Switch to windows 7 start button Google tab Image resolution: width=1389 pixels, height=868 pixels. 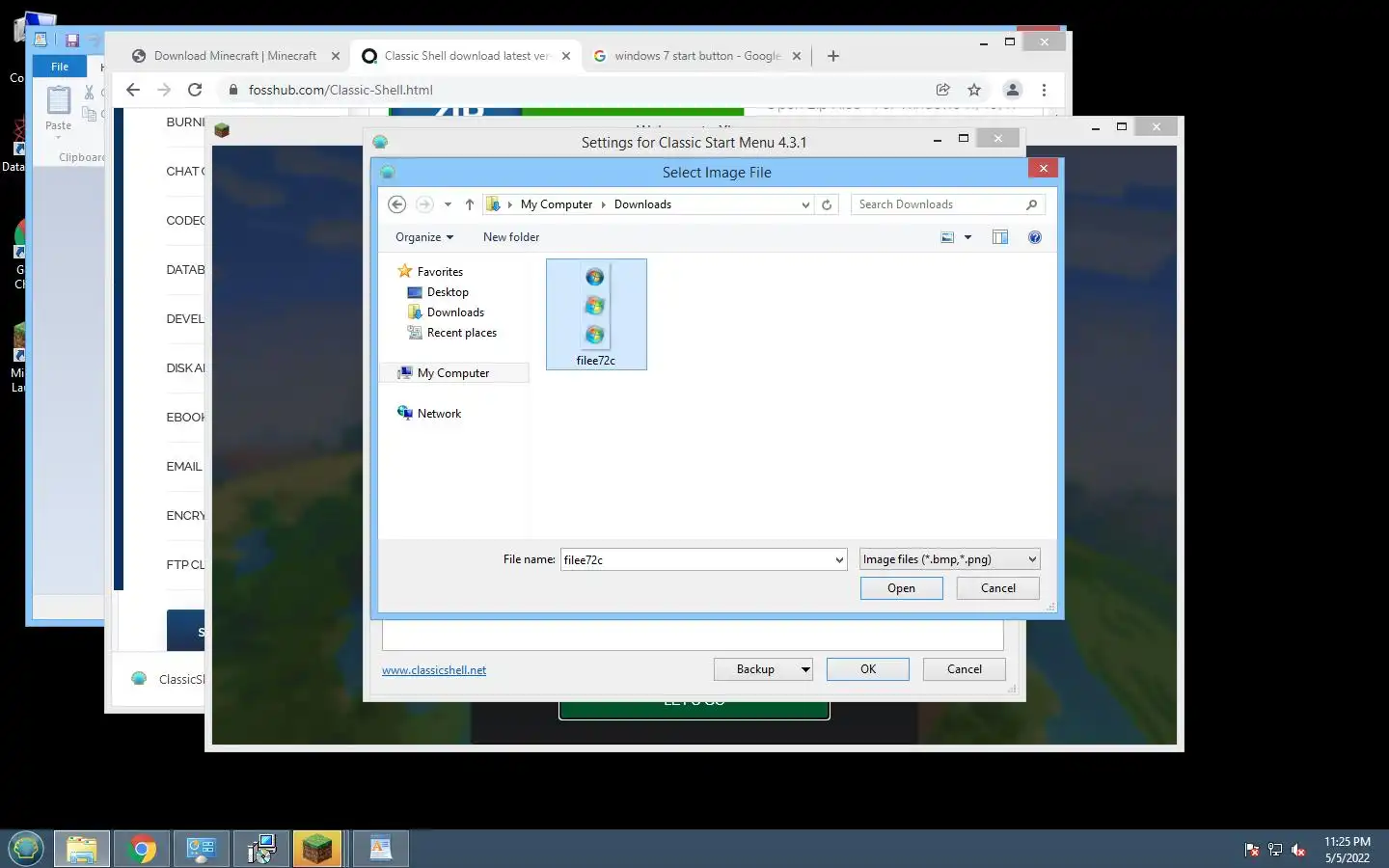[697, 56]
